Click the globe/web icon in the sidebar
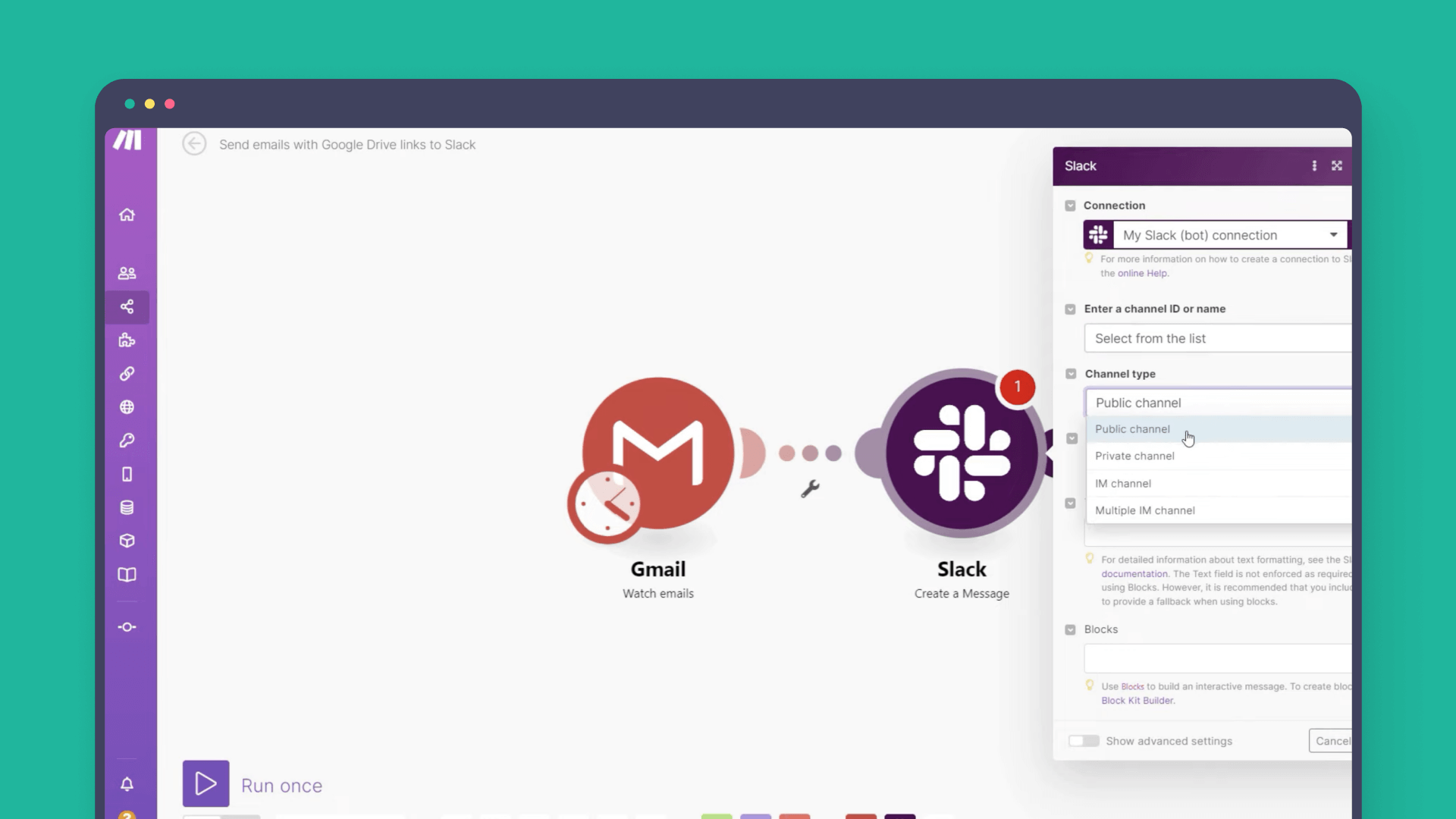 click(127, 407)
